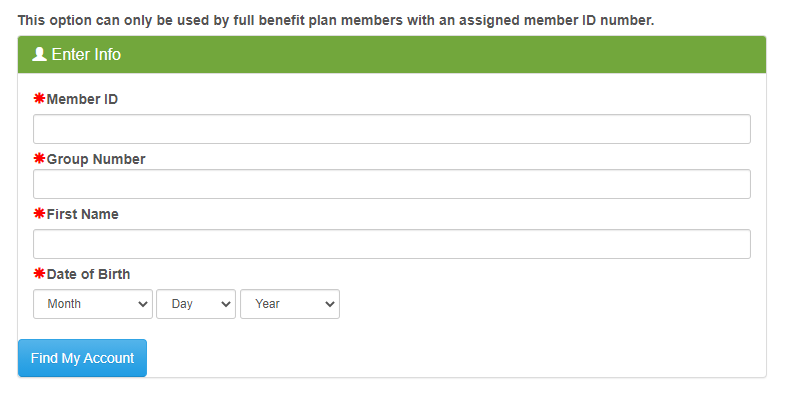
Task: Click the red asterisk next to Member ID
Action: [x=39, y=98]
